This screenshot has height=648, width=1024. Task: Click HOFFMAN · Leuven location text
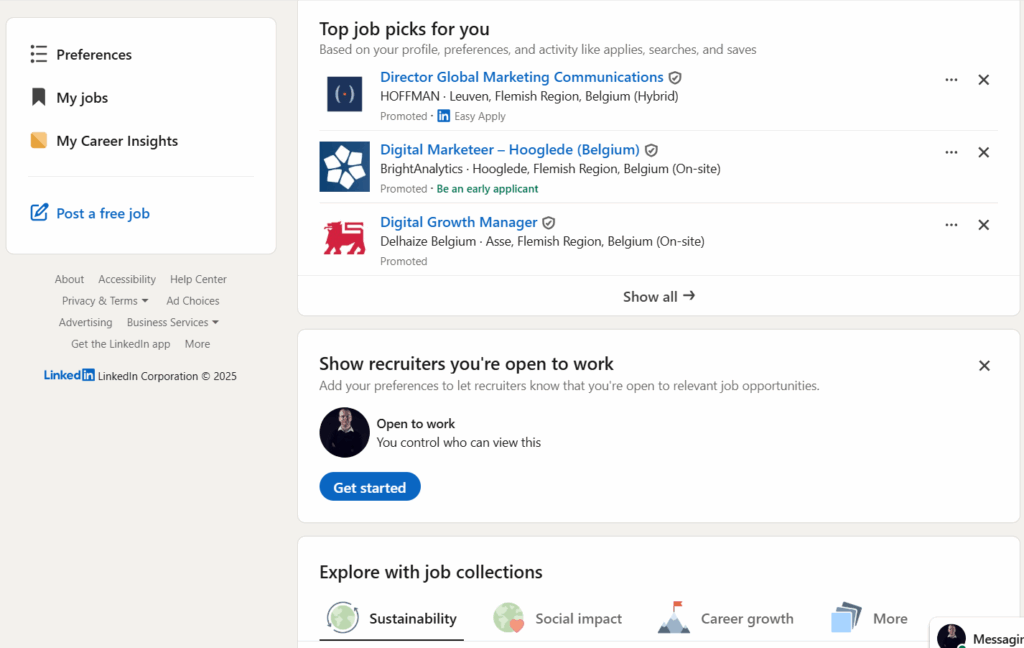point(529,96)
